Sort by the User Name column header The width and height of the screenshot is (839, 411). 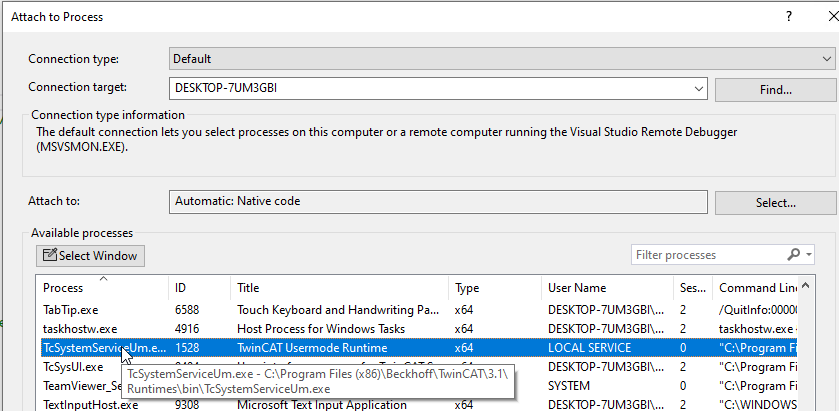pyautogui.click(x=606, y=288)
